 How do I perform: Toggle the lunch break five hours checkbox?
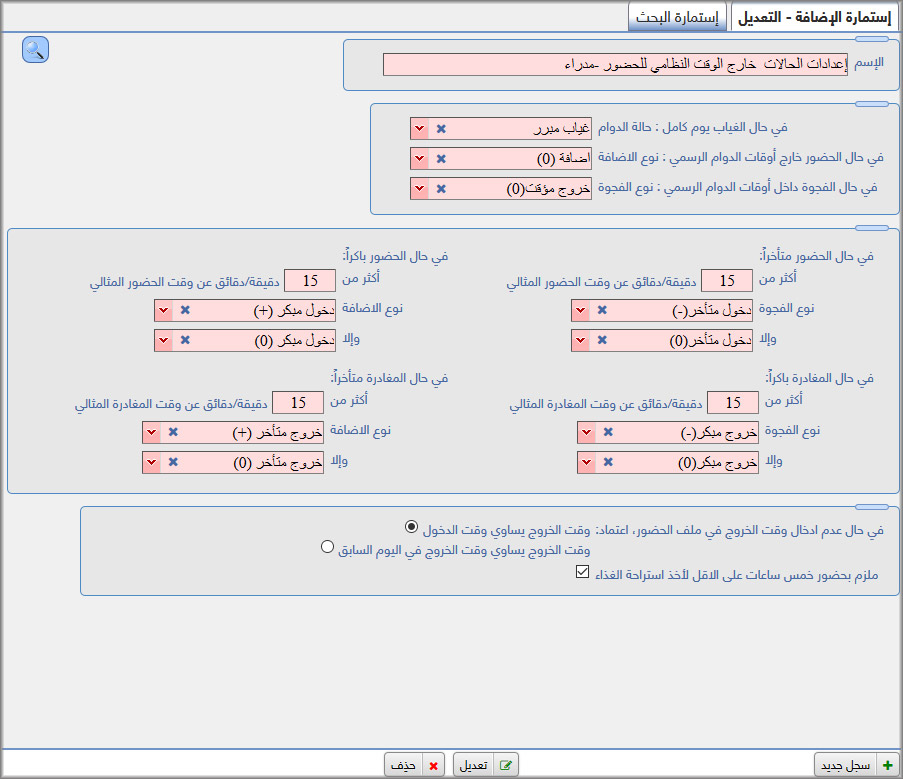583,573
